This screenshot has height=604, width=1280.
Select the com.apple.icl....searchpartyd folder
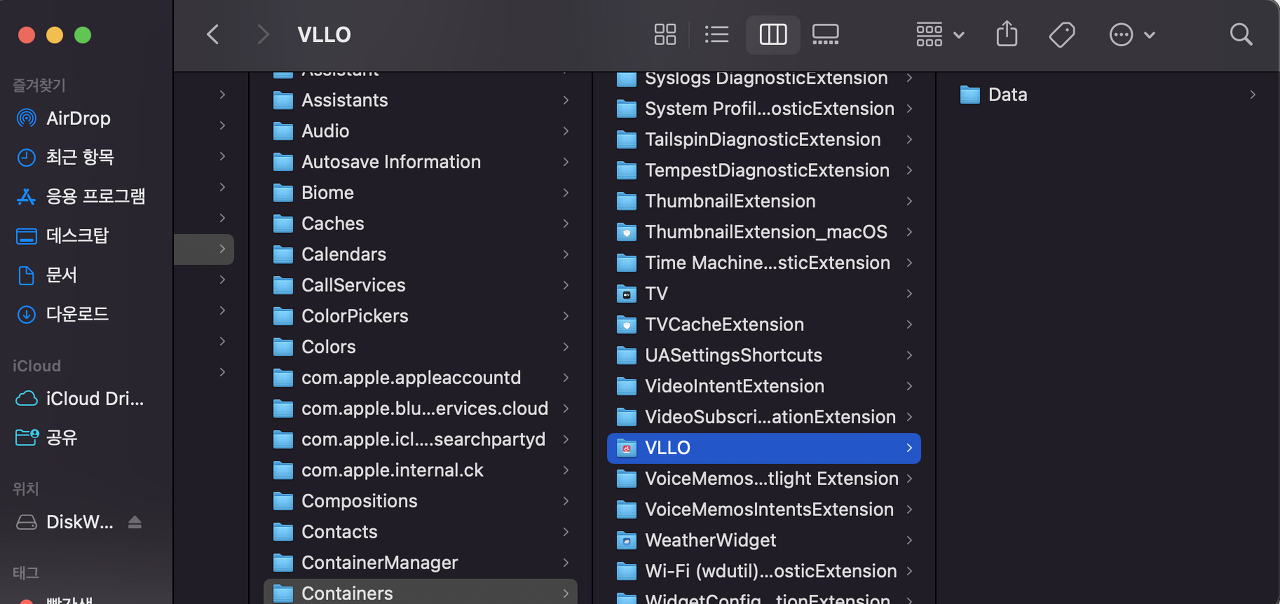(x=420, y=440)
